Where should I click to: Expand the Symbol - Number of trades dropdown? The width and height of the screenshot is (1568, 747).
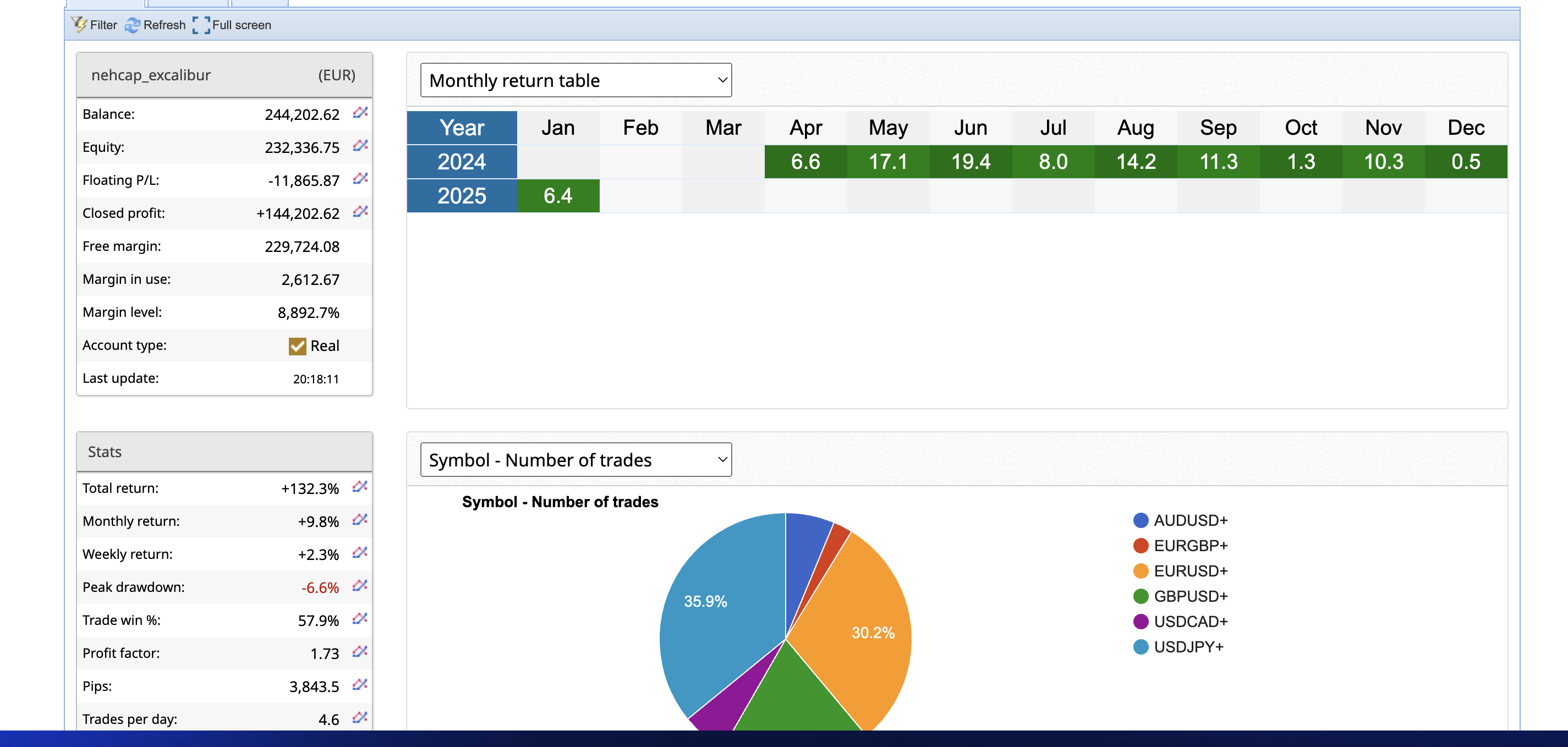(x=575, y=460)
